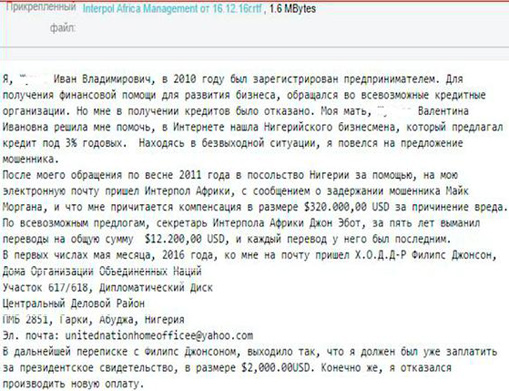This screenshot has width=509, height=391.
Task: Click the 1.6 MBytes file size text
Action: (x=293, y=9)
